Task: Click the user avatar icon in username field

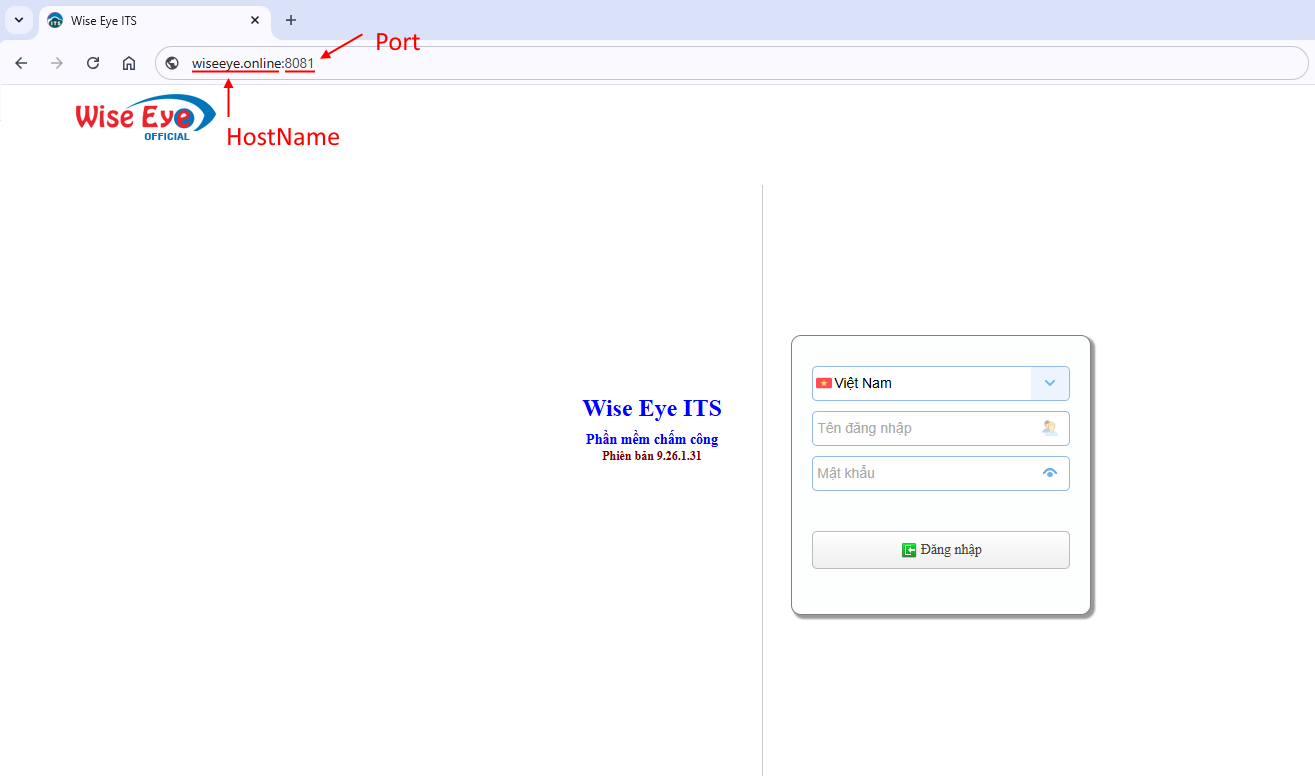Action: click(1049, 428)
